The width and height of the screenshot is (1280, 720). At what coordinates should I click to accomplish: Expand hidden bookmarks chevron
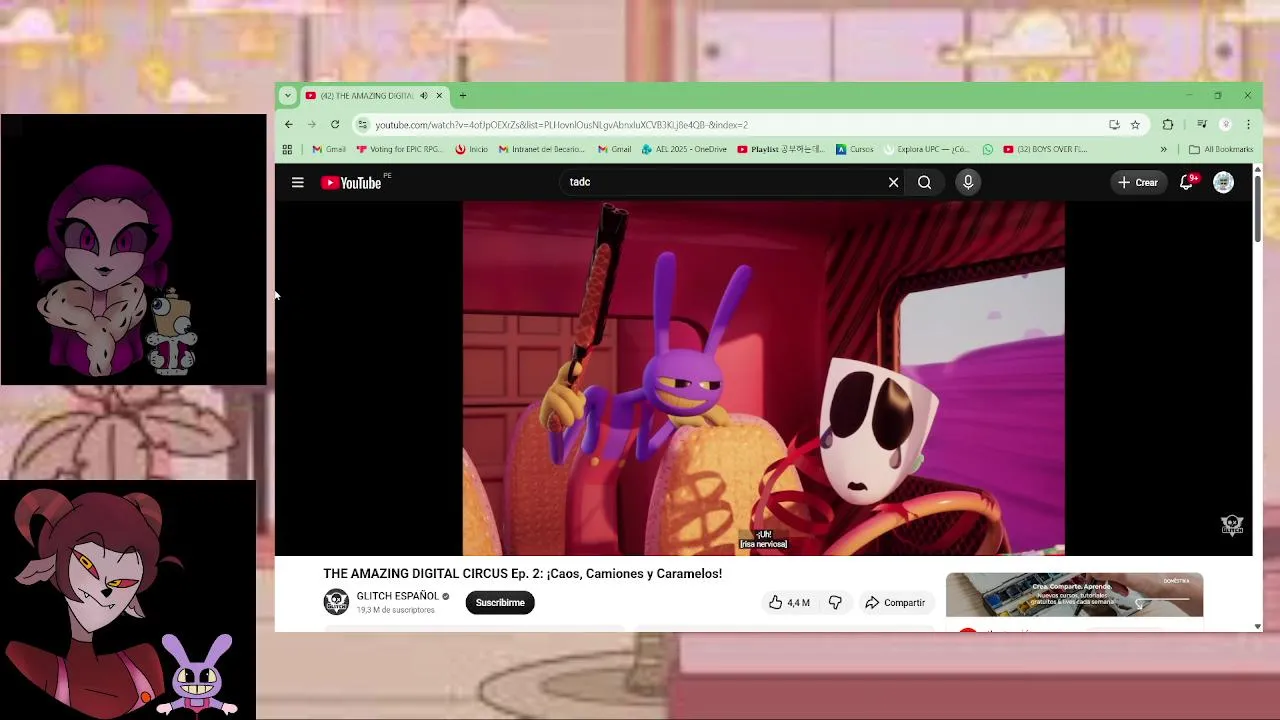(1163, 149)
